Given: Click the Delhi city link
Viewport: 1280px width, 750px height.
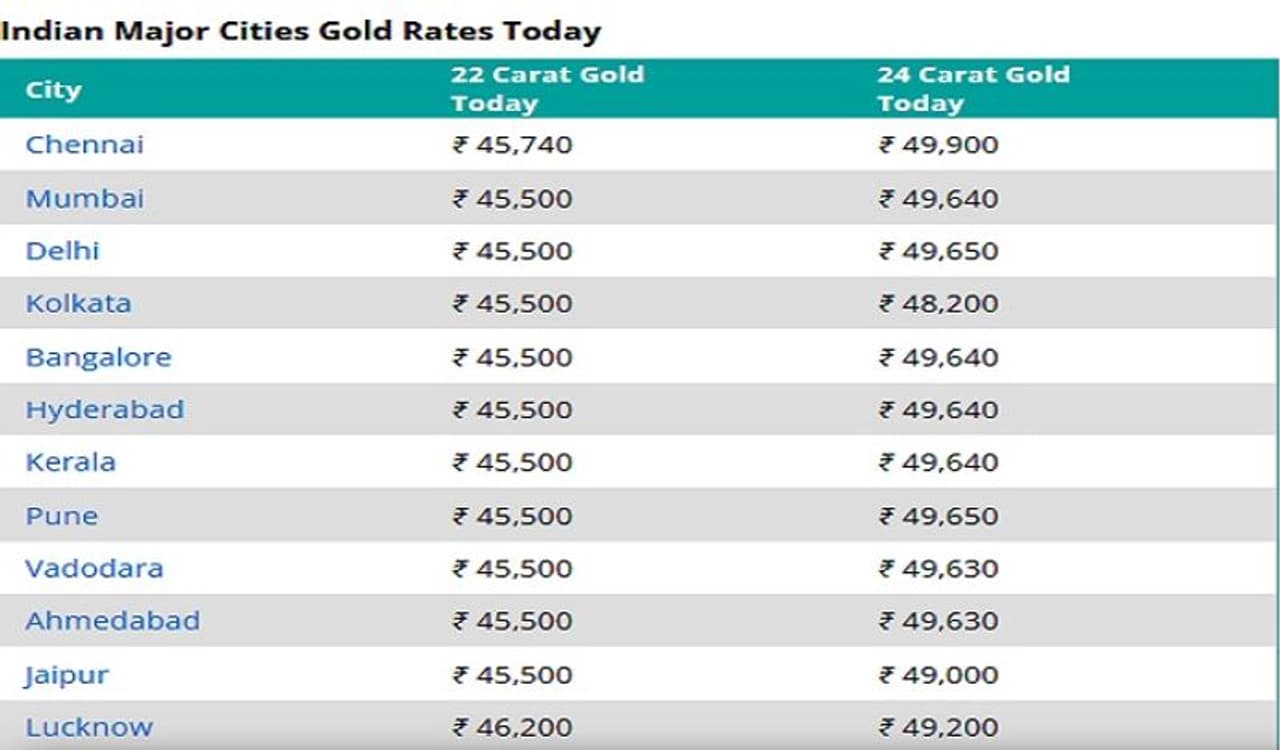Looking at the screenshot, I should (62, 250).
